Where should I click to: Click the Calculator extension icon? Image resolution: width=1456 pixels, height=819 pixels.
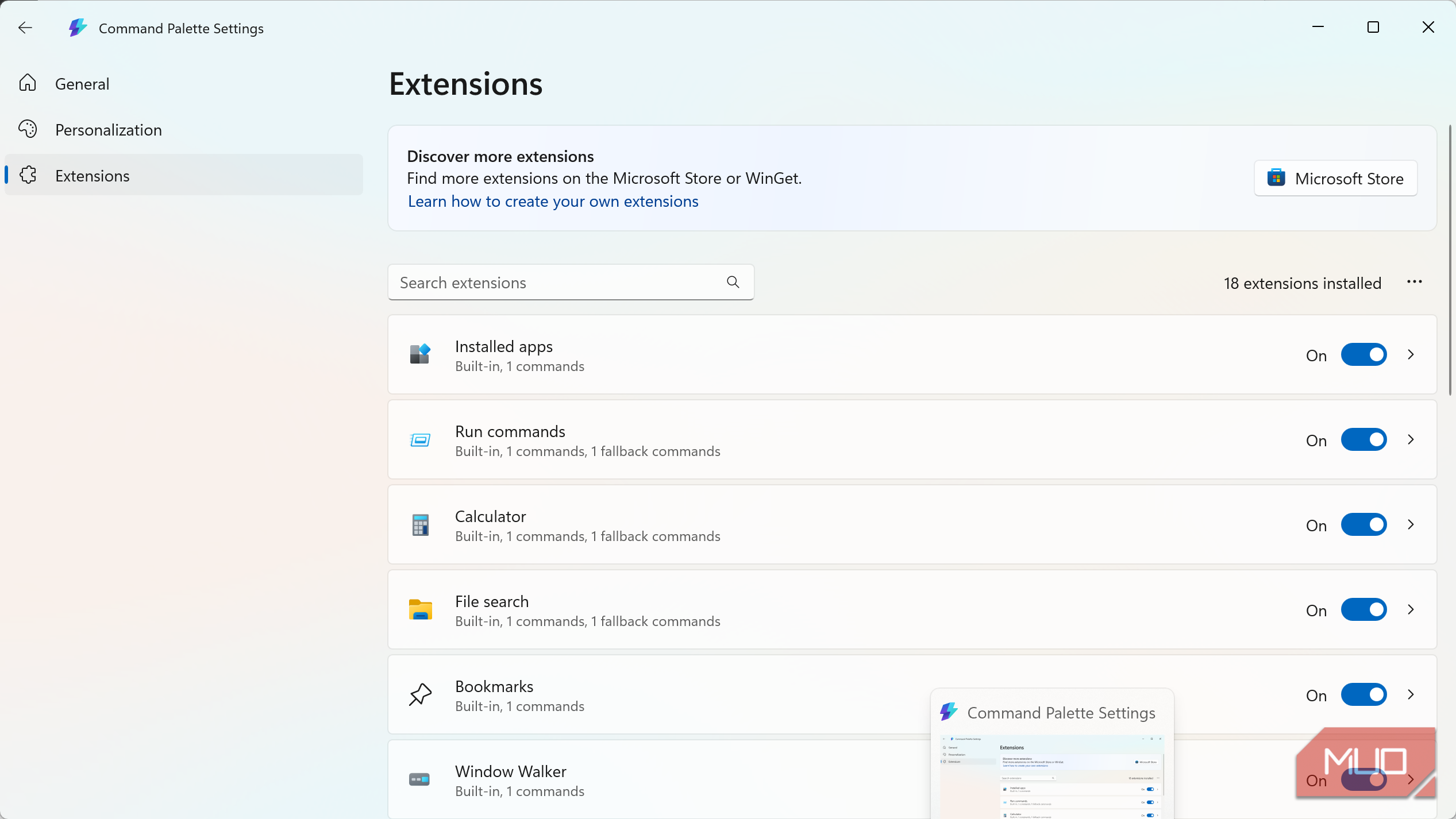(x=420, y=525)
